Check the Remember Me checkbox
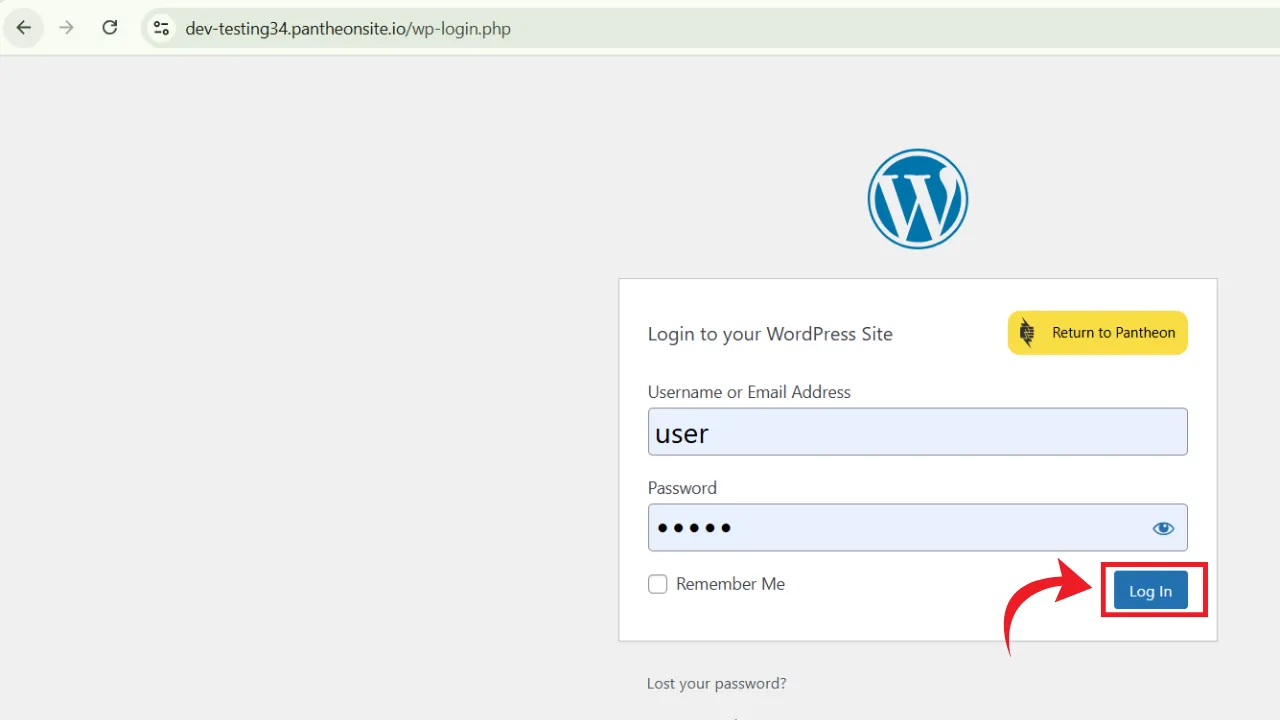The width and height of the screenshot is (1280, 720). (x=657, y=584)
